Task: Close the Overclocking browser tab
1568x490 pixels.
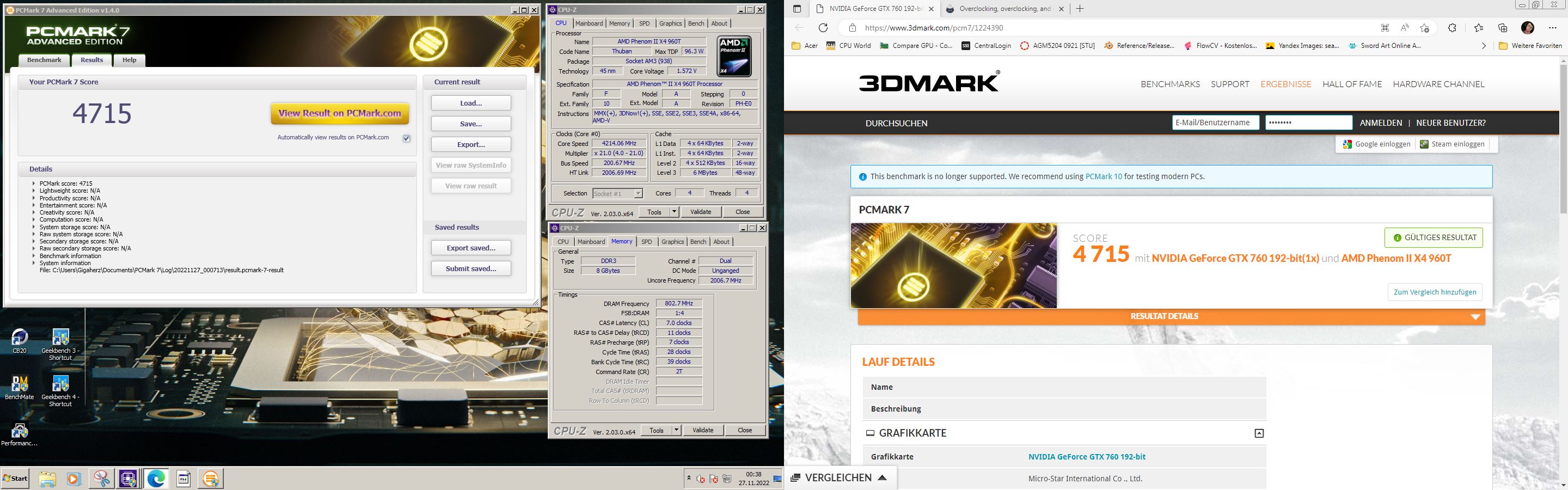Action: [x=1062, y=9]
